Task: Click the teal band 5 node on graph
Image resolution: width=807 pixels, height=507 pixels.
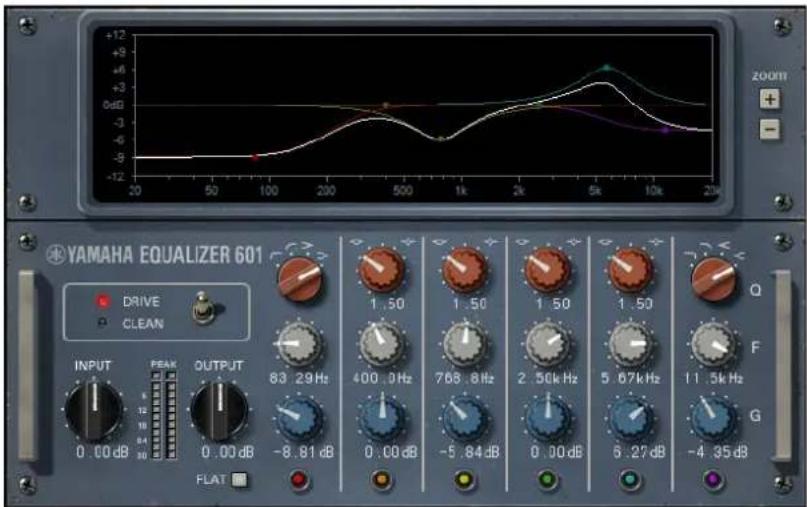Action: (x=607, y=67)
